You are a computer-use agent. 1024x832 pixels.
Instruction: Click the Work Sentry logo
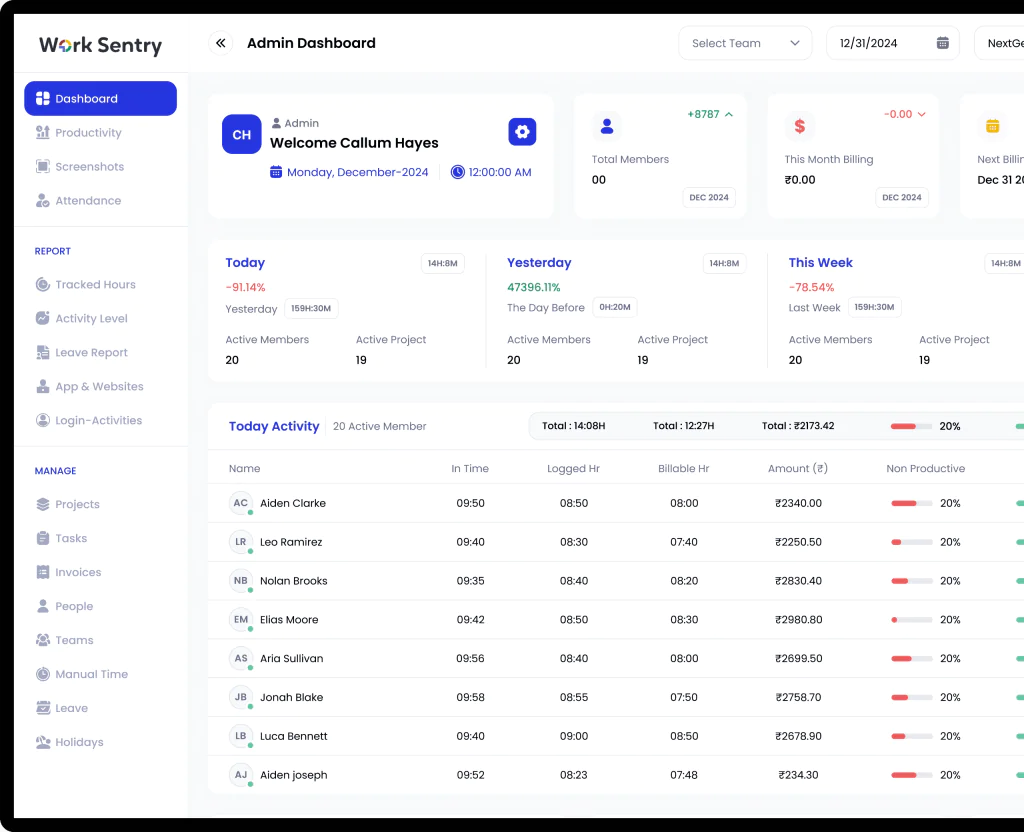[100, 45]
